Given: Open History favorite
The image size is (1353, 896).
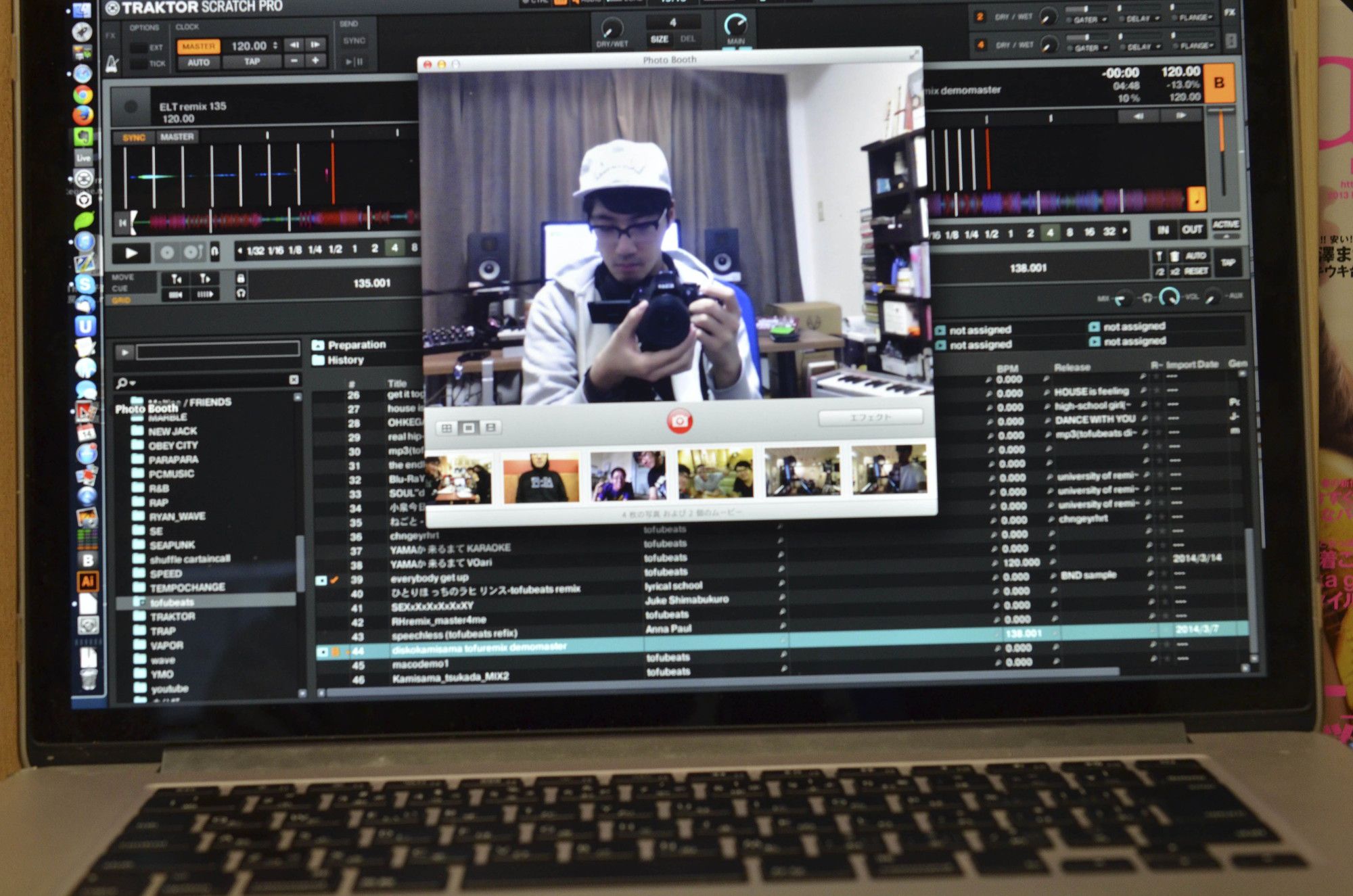Looking at the screenshot, I should tap(338, 360).
